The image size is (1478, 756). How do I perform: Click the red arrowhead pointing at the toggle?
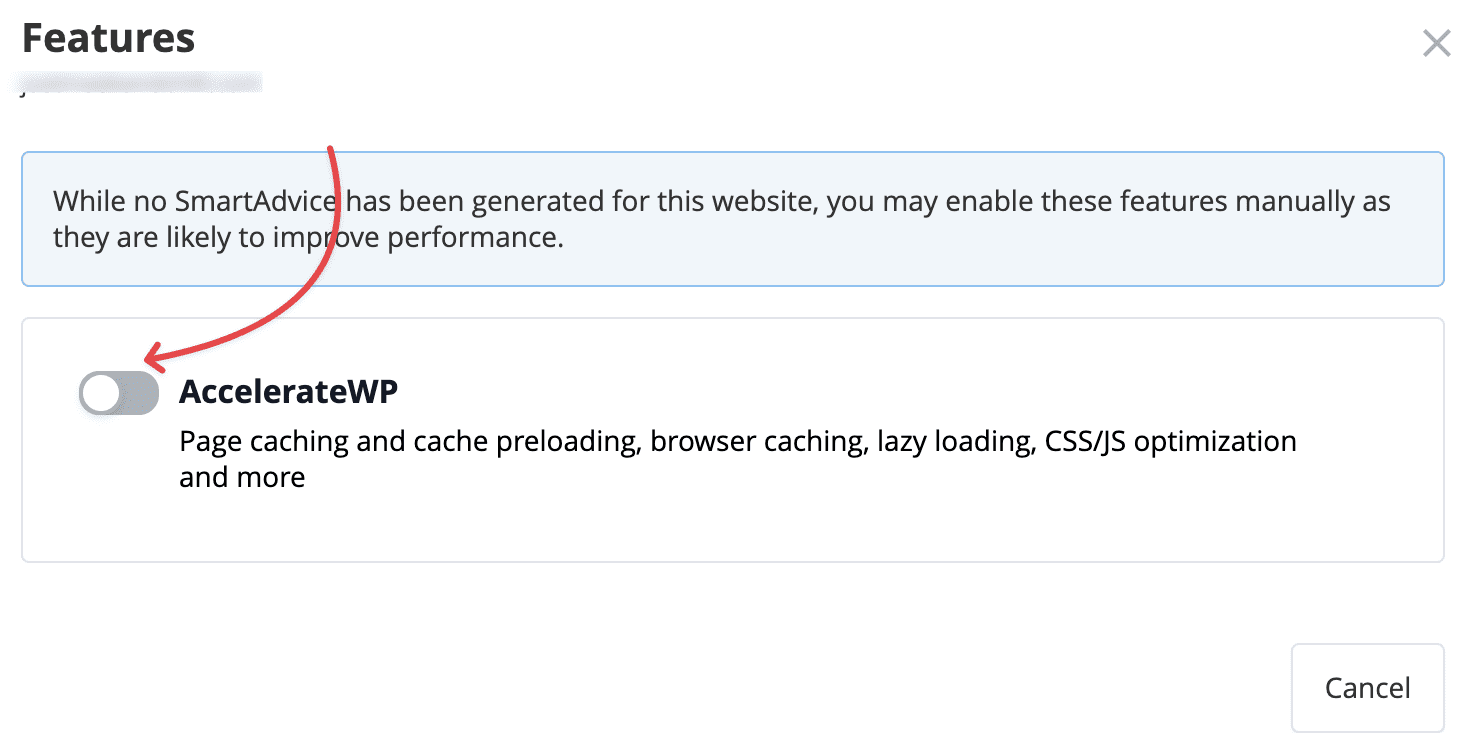(154, 356)
